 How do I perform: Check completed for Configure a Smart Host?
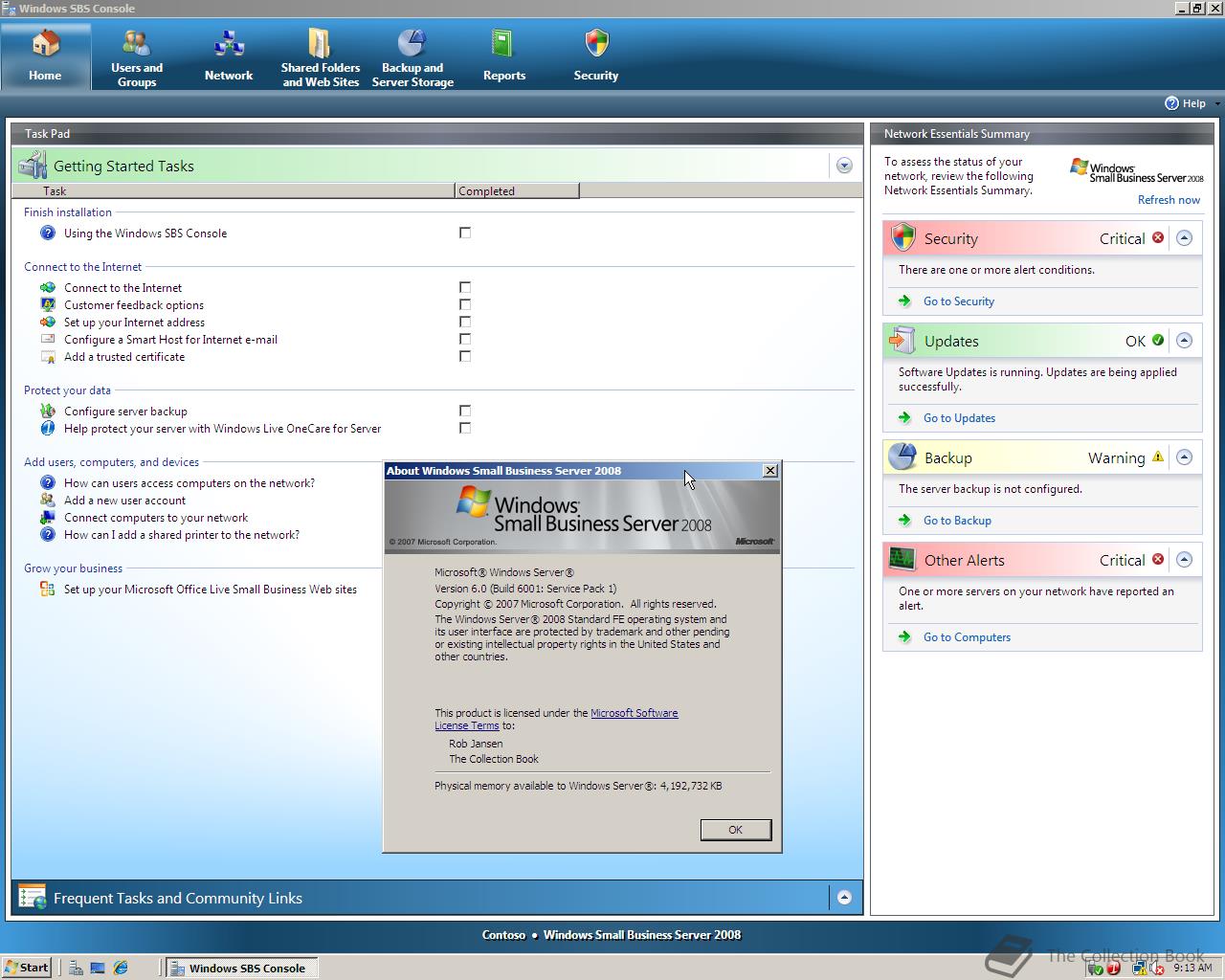point(465,339)
